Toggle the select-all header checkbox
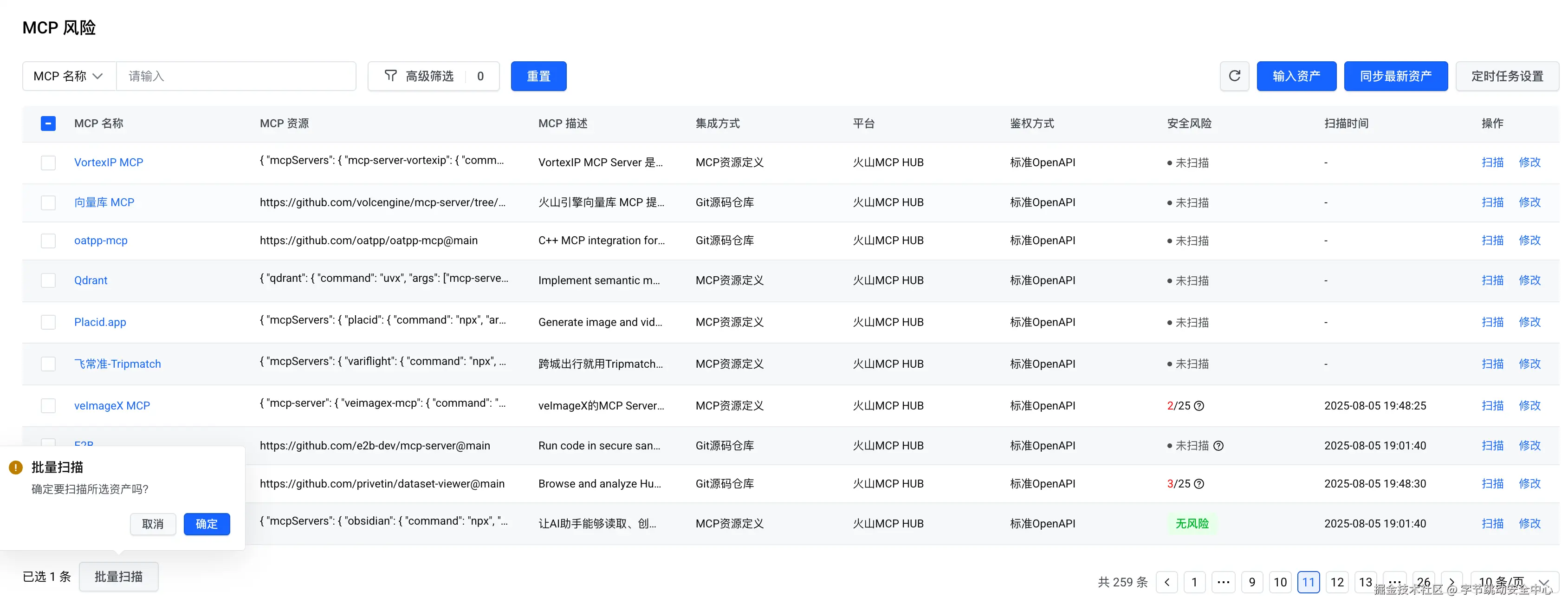Screen dimensions: 1568x611 pos(48,123)
